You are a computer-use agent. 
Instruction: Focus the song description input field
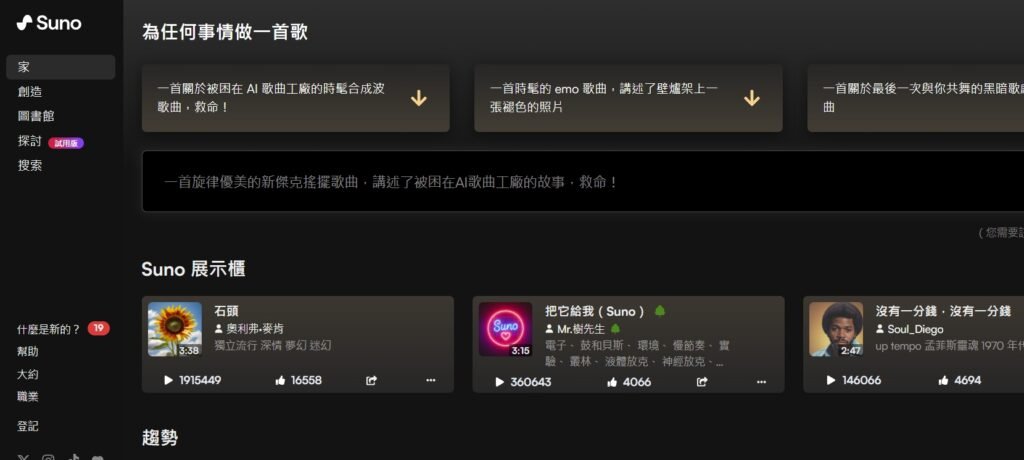pyautogui.click(x=583, y=182)
